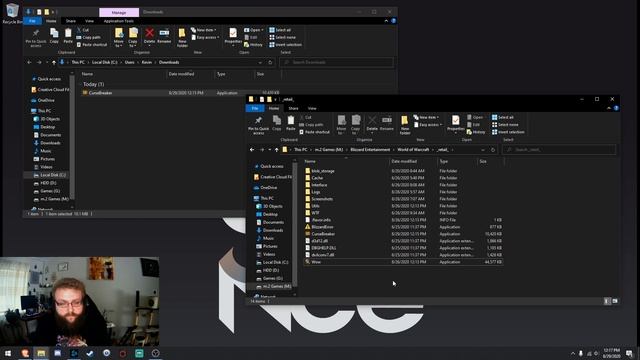Screen dimensions: 640x360
Task: Open the Move to dropdown in Downloads window
Action: [x=119, y=38]
